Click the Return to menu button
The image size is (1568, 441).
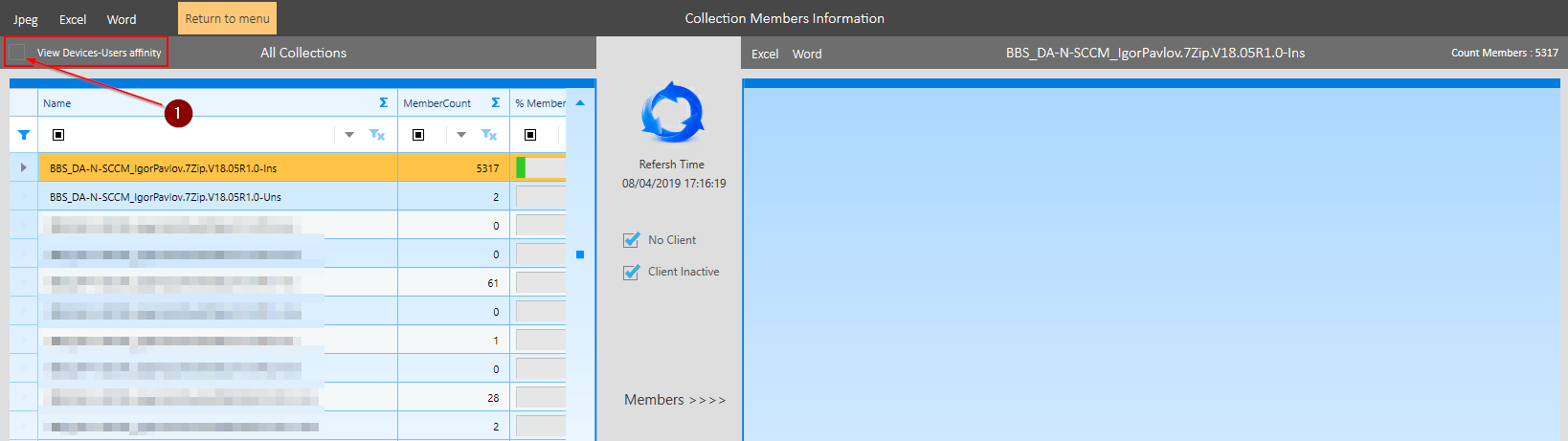[x=227, y=18]
